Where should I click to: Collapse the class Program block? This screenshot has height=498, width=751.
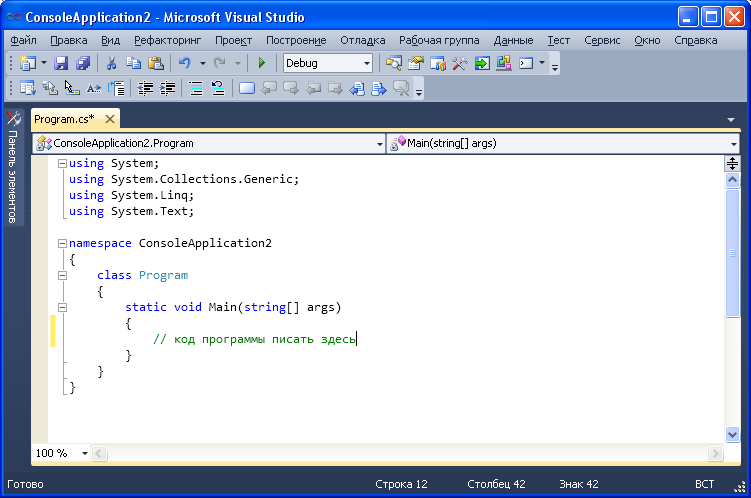point(62,275)
